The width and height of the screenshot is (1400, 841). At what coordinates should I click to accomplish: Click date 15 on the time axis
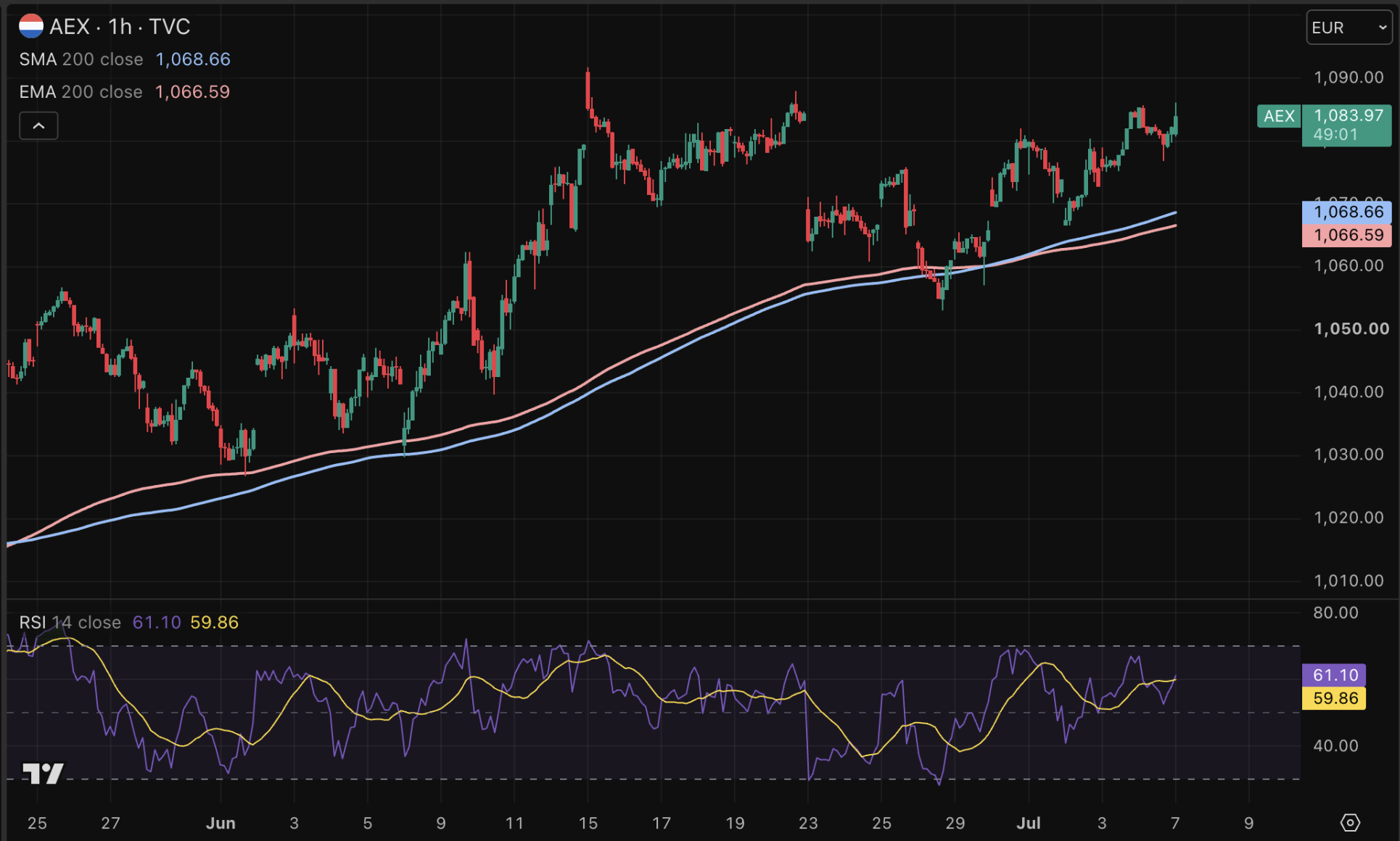(x=588, y=823)
